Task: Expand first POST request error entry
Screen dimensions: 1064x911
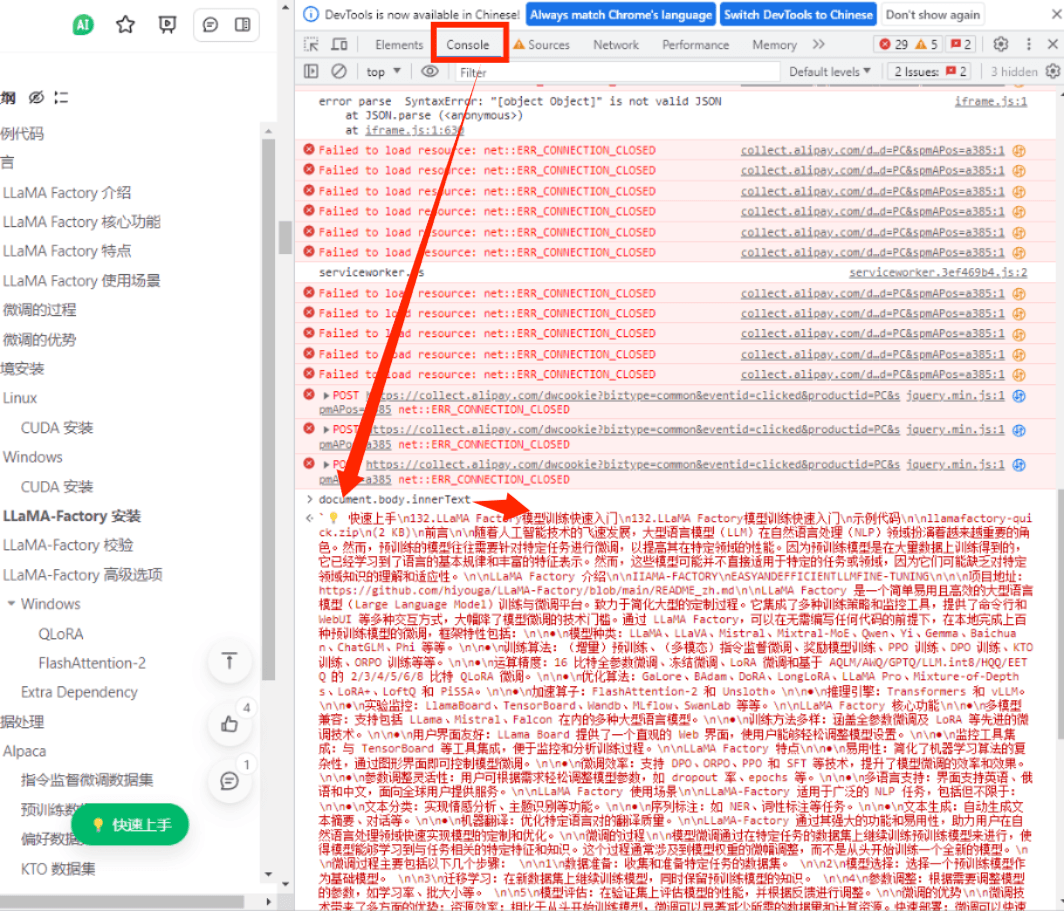Action: 326,395
